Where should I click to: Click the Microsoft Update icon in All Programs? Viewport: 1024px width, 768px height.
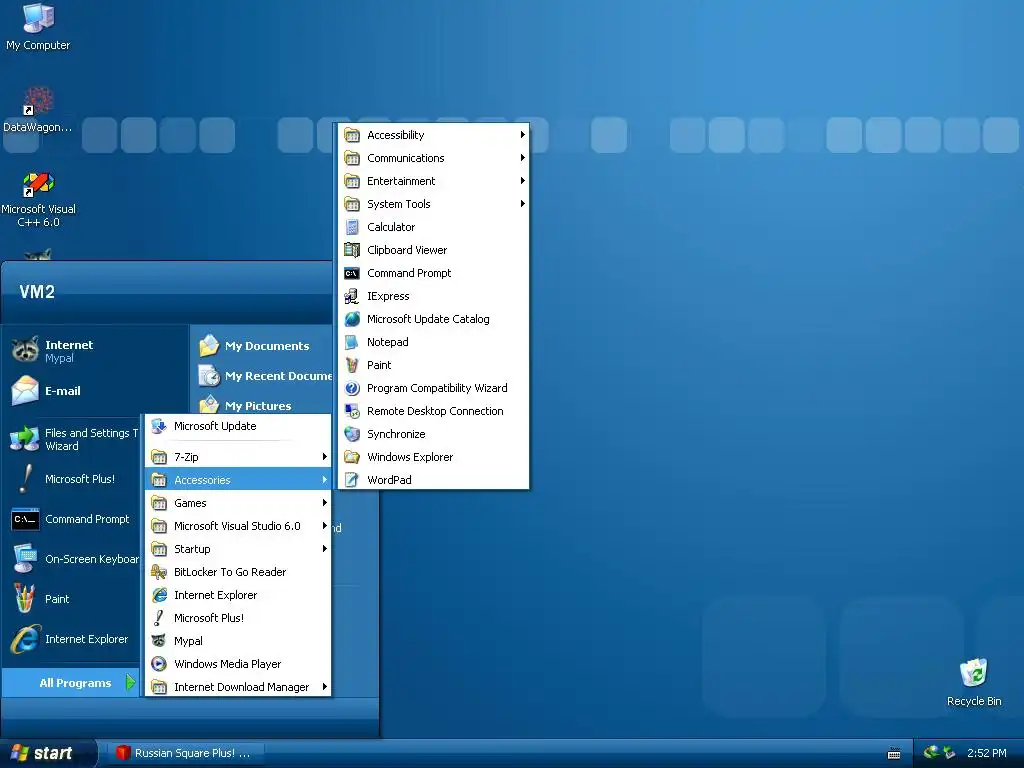pos(159,426)
